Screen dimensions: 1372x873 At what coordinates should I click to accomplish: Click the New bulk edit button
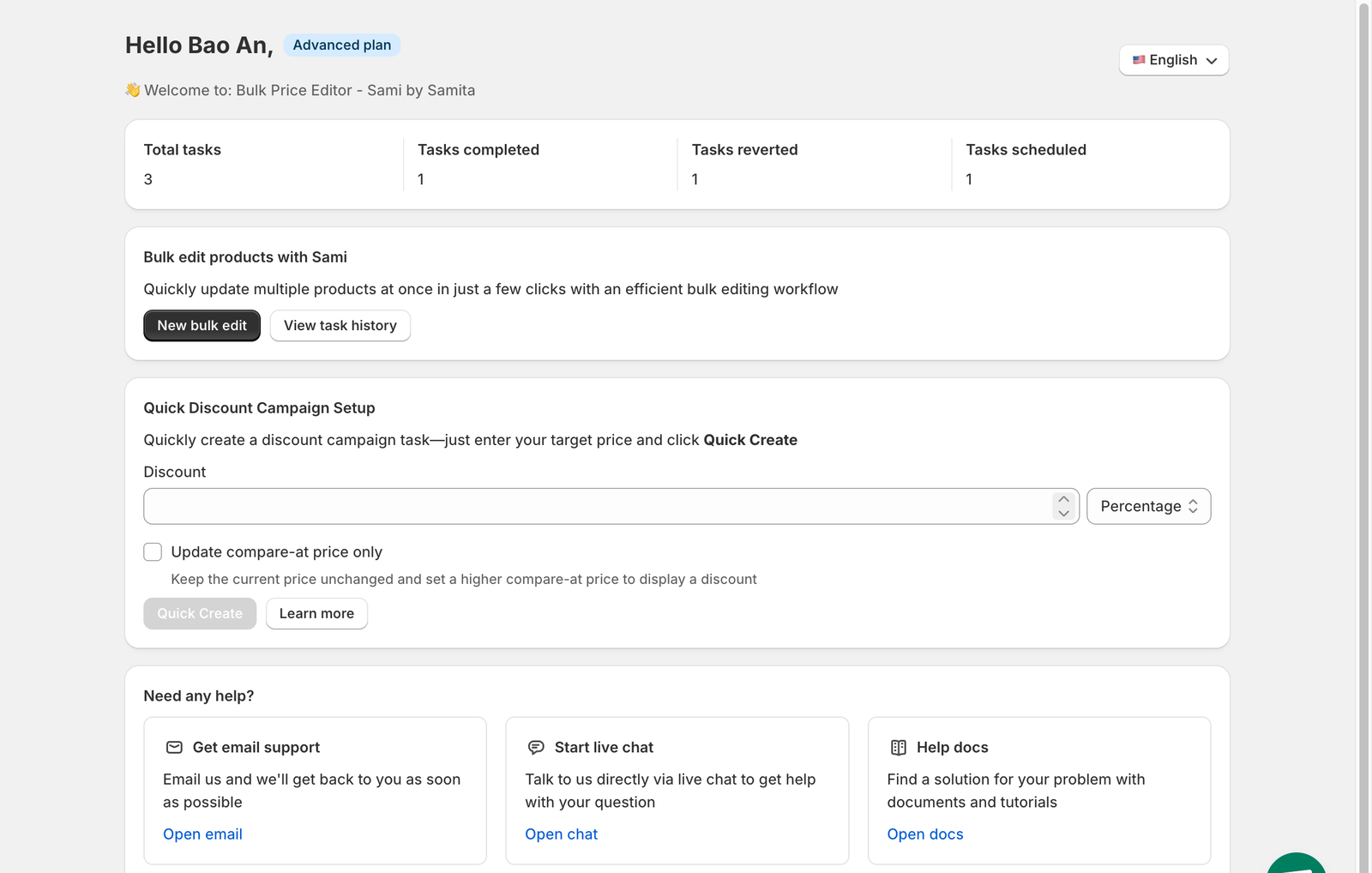click(202, 326)
